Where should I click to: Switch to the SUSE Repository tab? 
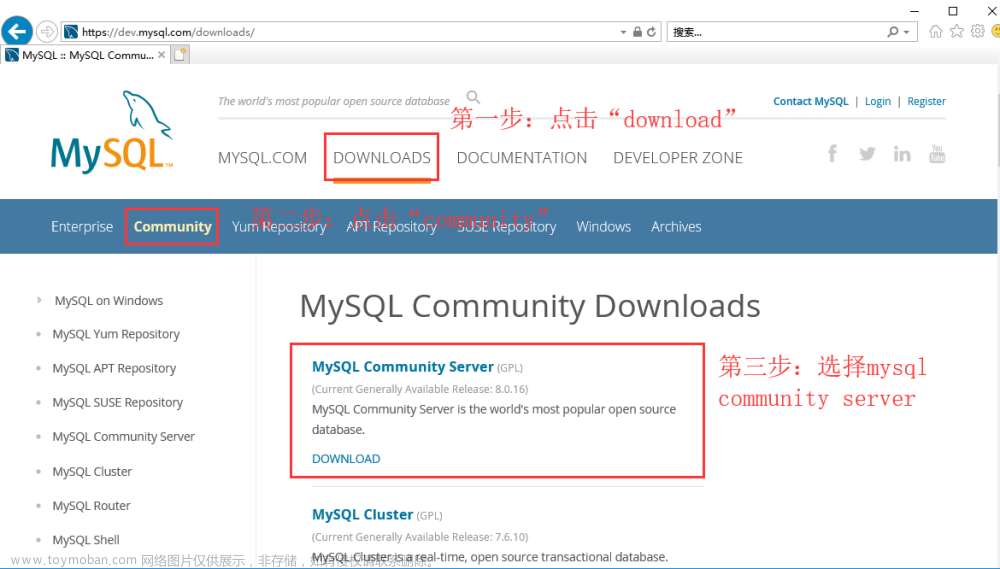coord(506,226)
